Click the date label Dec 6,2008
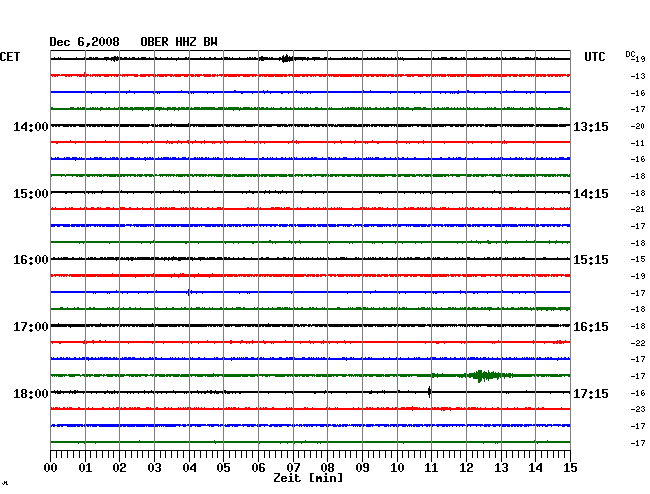 click(84, 42)
